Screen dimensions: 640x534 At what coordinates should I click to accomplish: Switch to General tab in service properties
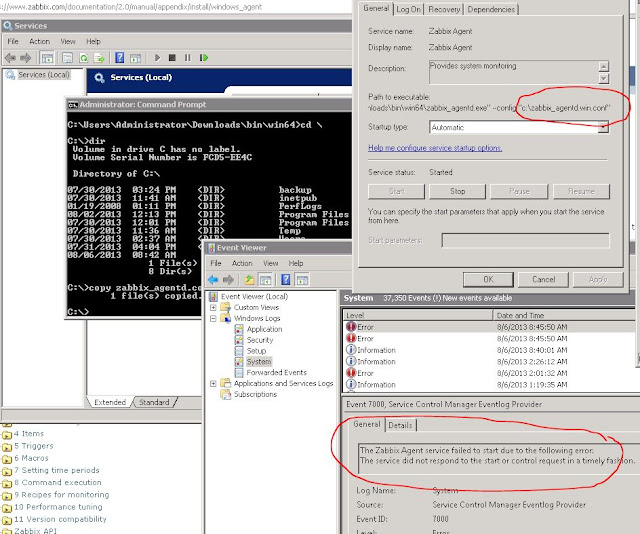[x=376, y=8]
